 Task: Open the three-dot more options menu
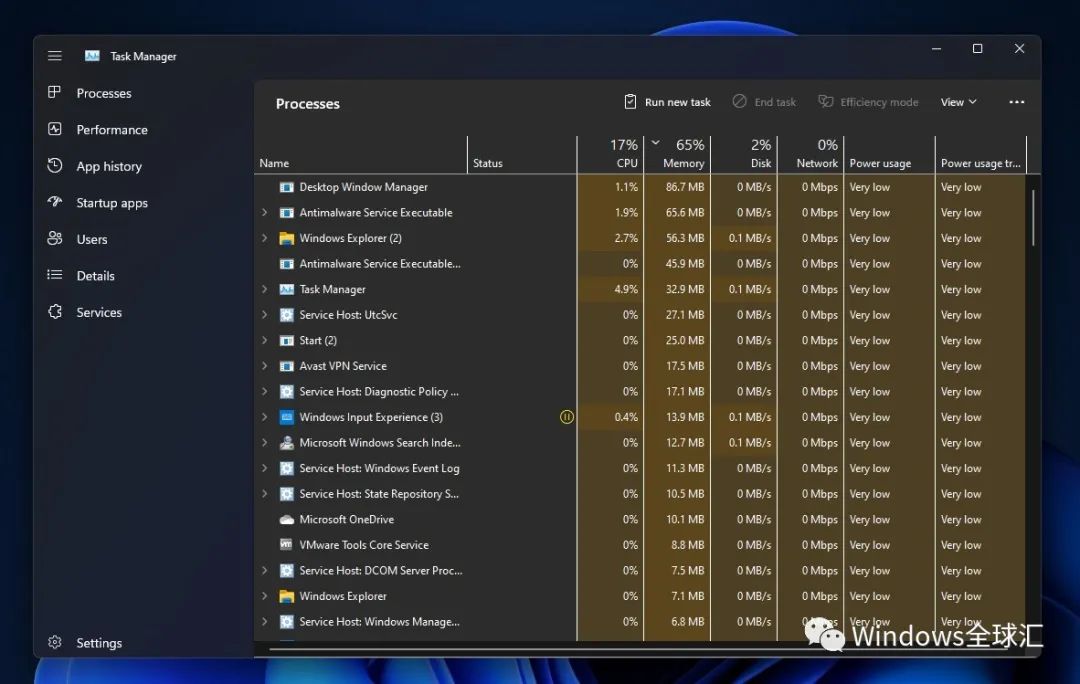coord(1017,102)
